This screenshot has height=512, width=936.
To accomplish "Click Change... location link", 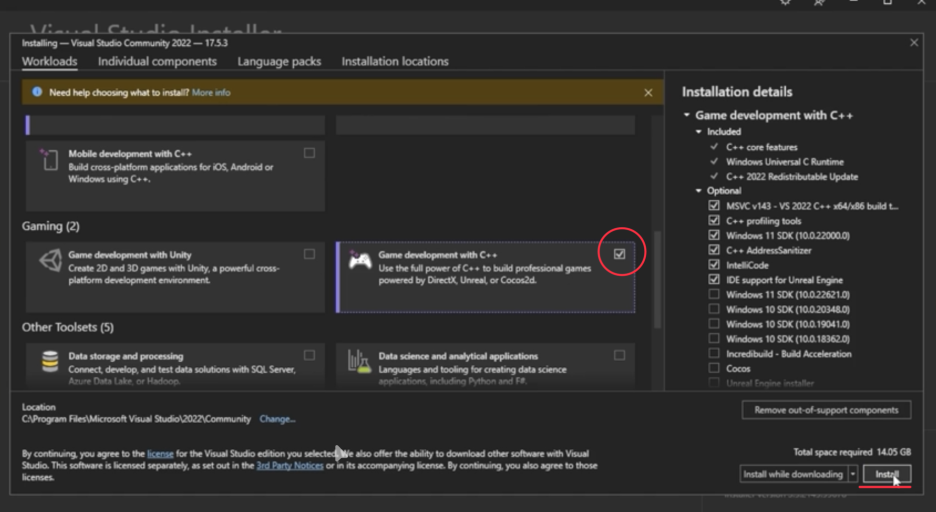I will [277, 419].
